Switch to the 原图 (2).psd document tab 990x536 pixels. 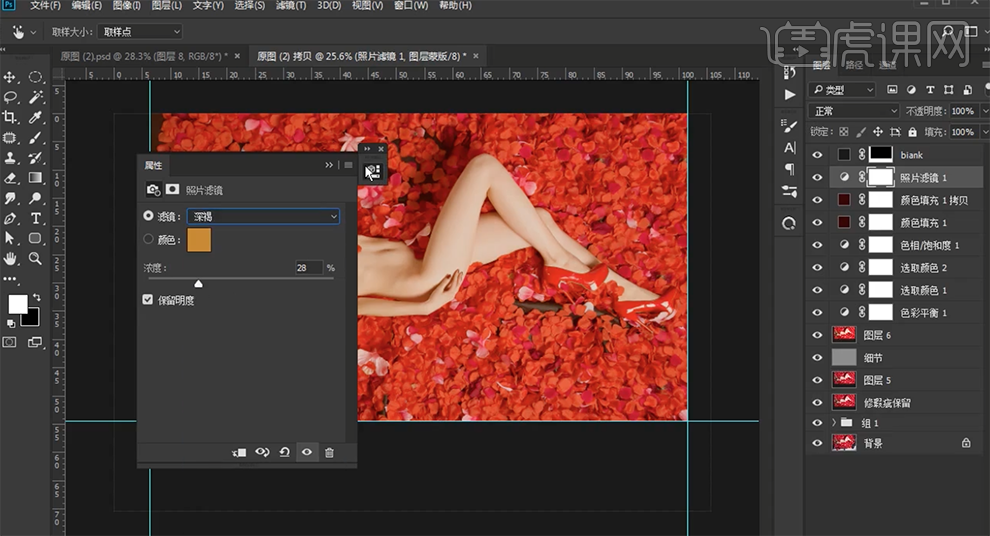[143, 55]
